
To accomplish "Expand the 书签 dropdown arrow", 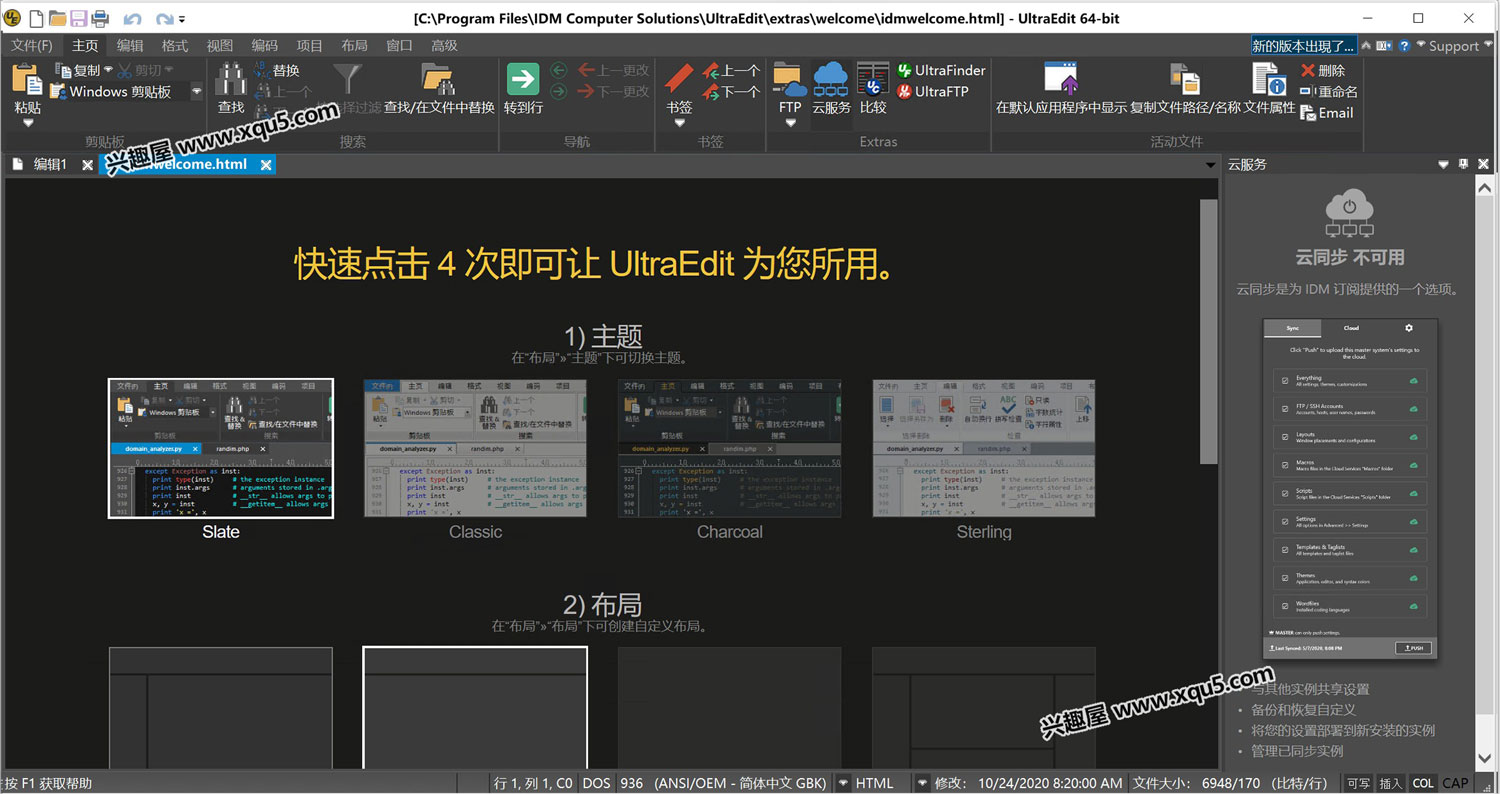I will pos(679,123).
